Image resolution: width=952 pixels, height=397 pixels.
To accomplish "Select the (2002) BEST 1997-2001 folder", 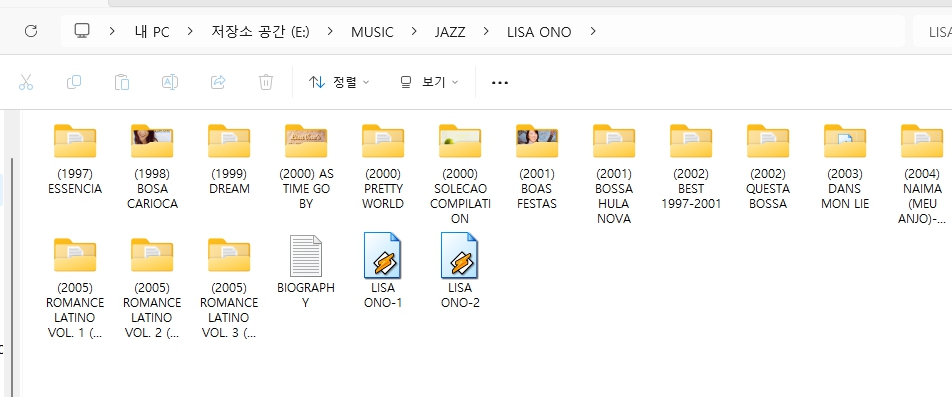I will (691, 167).
